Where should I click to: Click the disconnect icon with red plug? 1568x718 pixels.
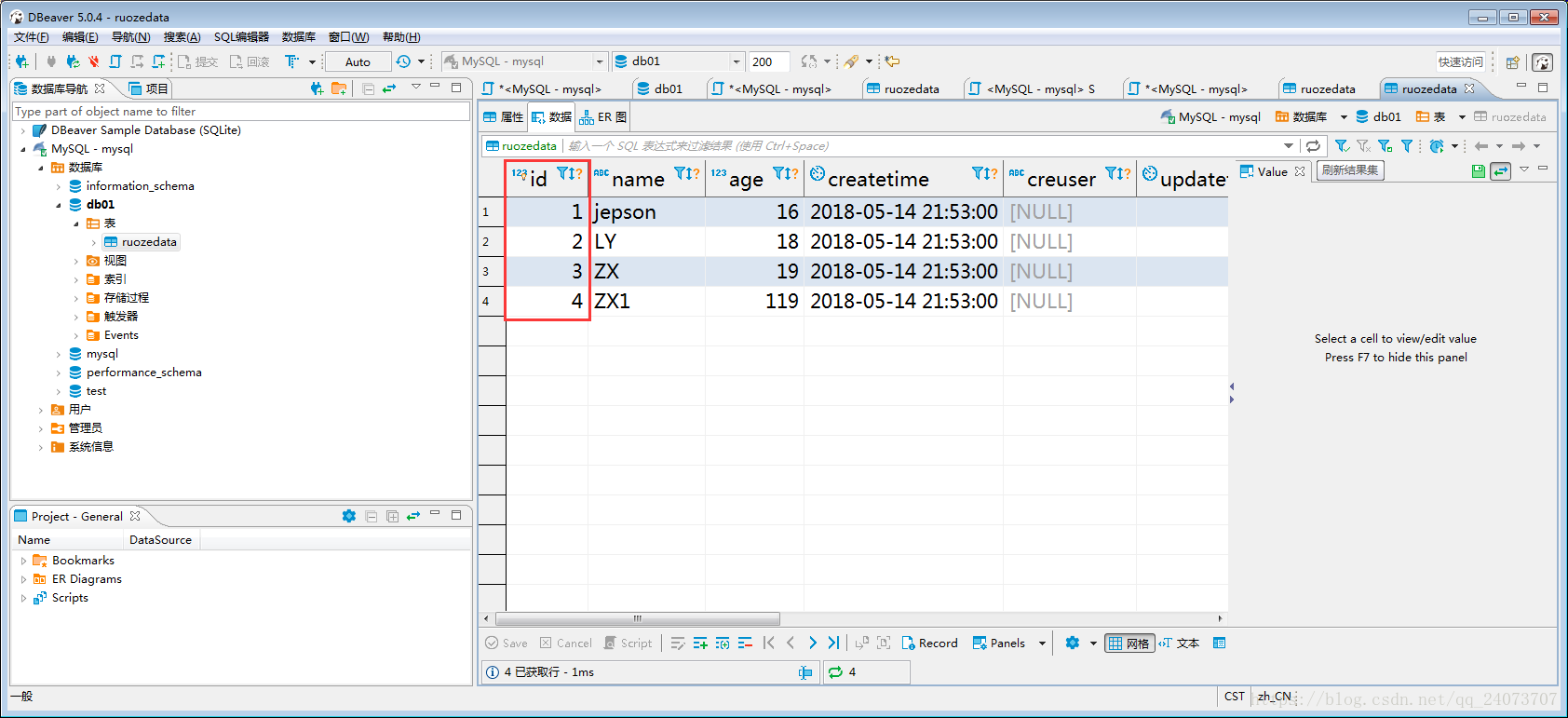click(x=93, y=61)
